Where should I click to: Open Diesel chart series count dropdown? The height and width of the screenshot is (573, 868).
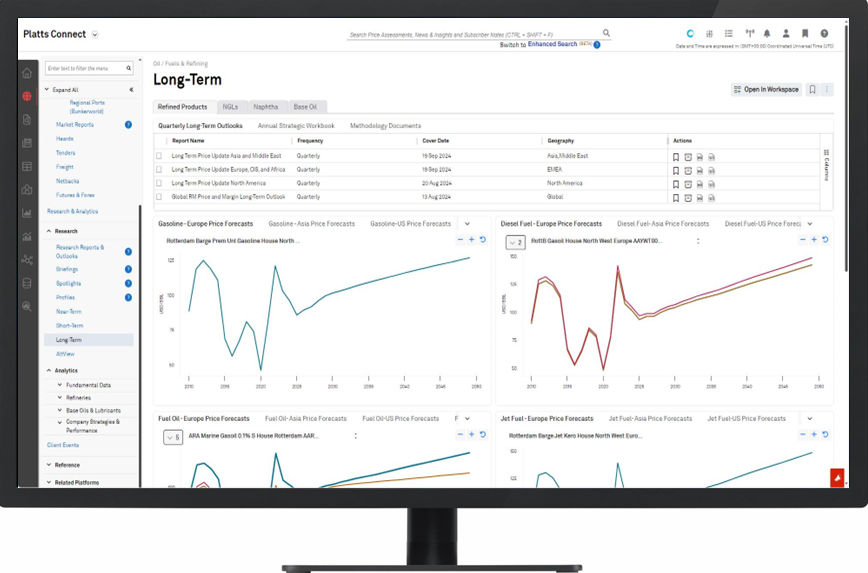pos(515,242)
